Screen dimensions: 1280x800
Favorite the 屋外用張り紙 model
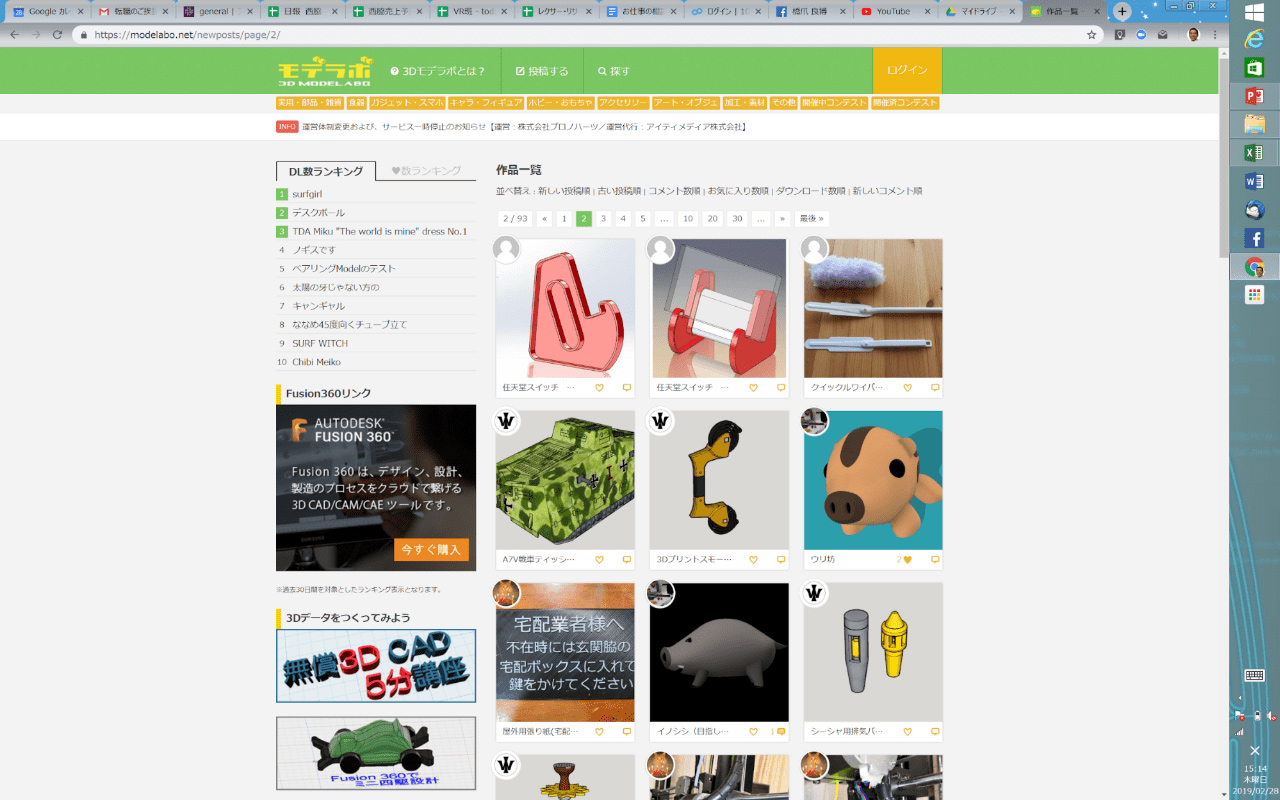(x=599, y=732)
